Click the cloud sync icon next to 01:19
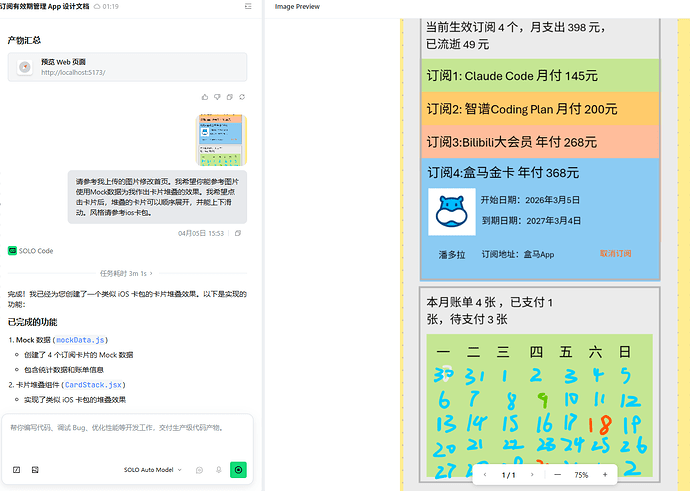 pyautogui.click(x=97, y=7)
